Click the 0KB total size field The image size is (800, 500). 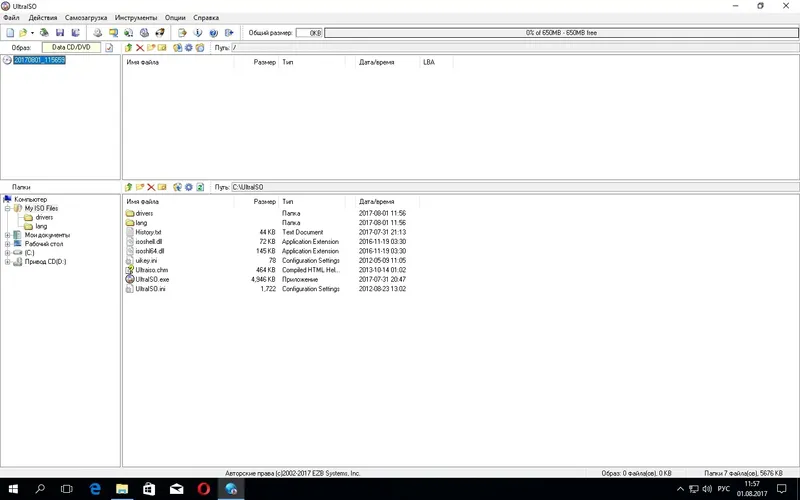[309, 33]
